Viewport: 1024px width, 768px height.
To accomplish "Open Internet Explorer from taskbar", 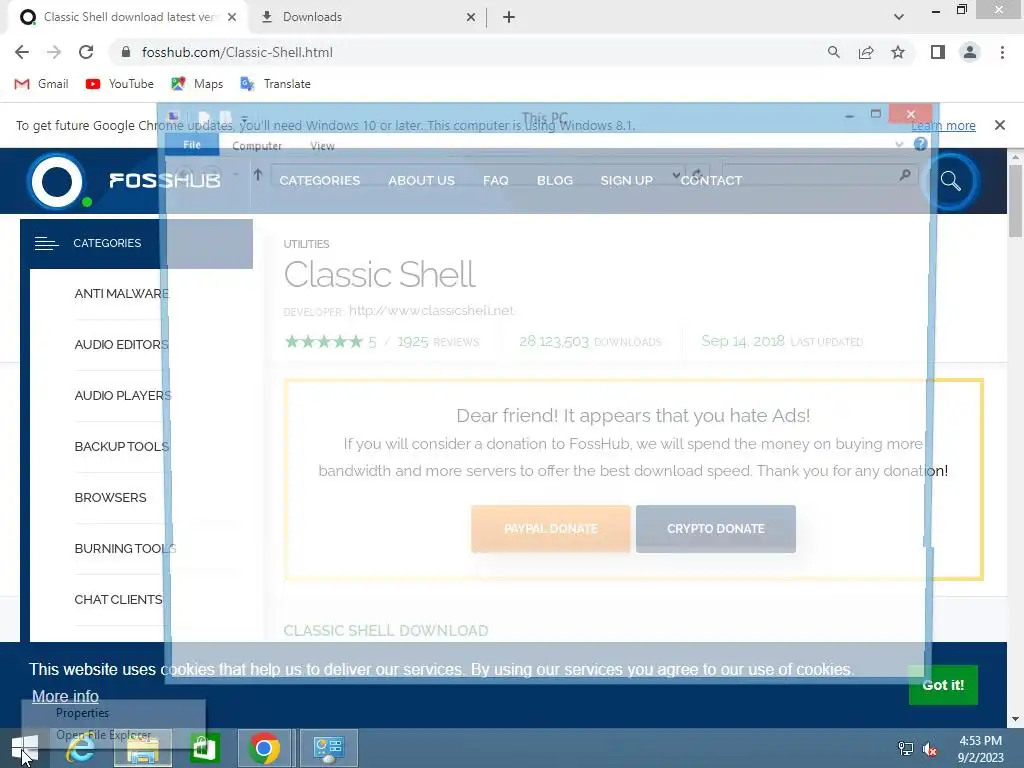I will click(80, 748).
